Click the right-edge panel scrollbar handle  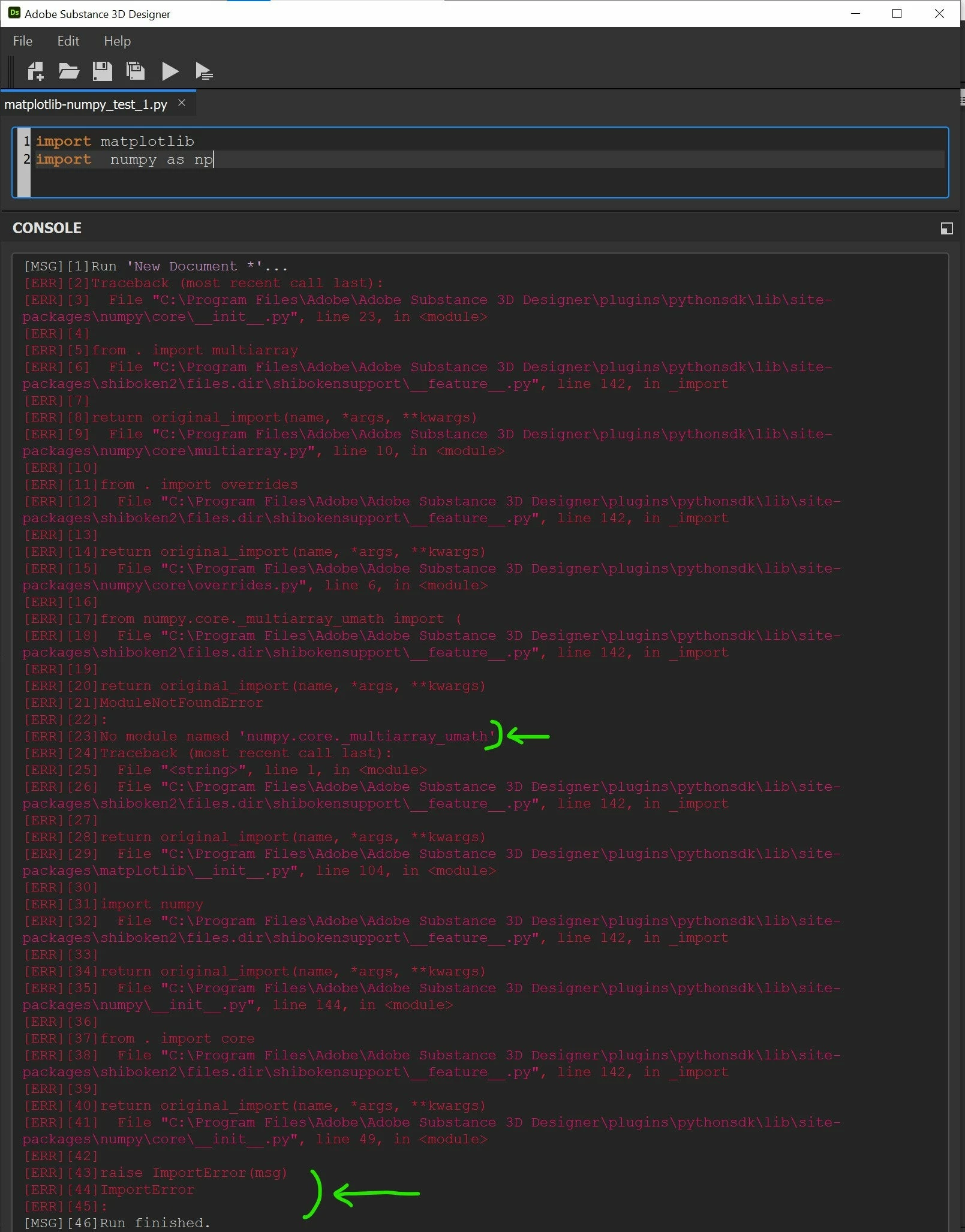coord(962,98)
